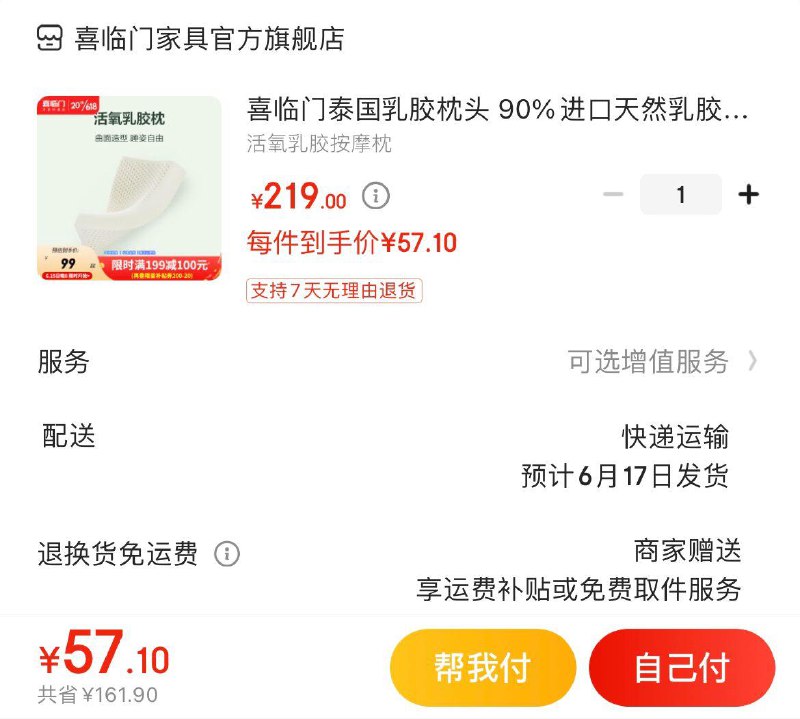Tap the latex pillow product thumbnail
800x719 pixels.
(129, 188)
